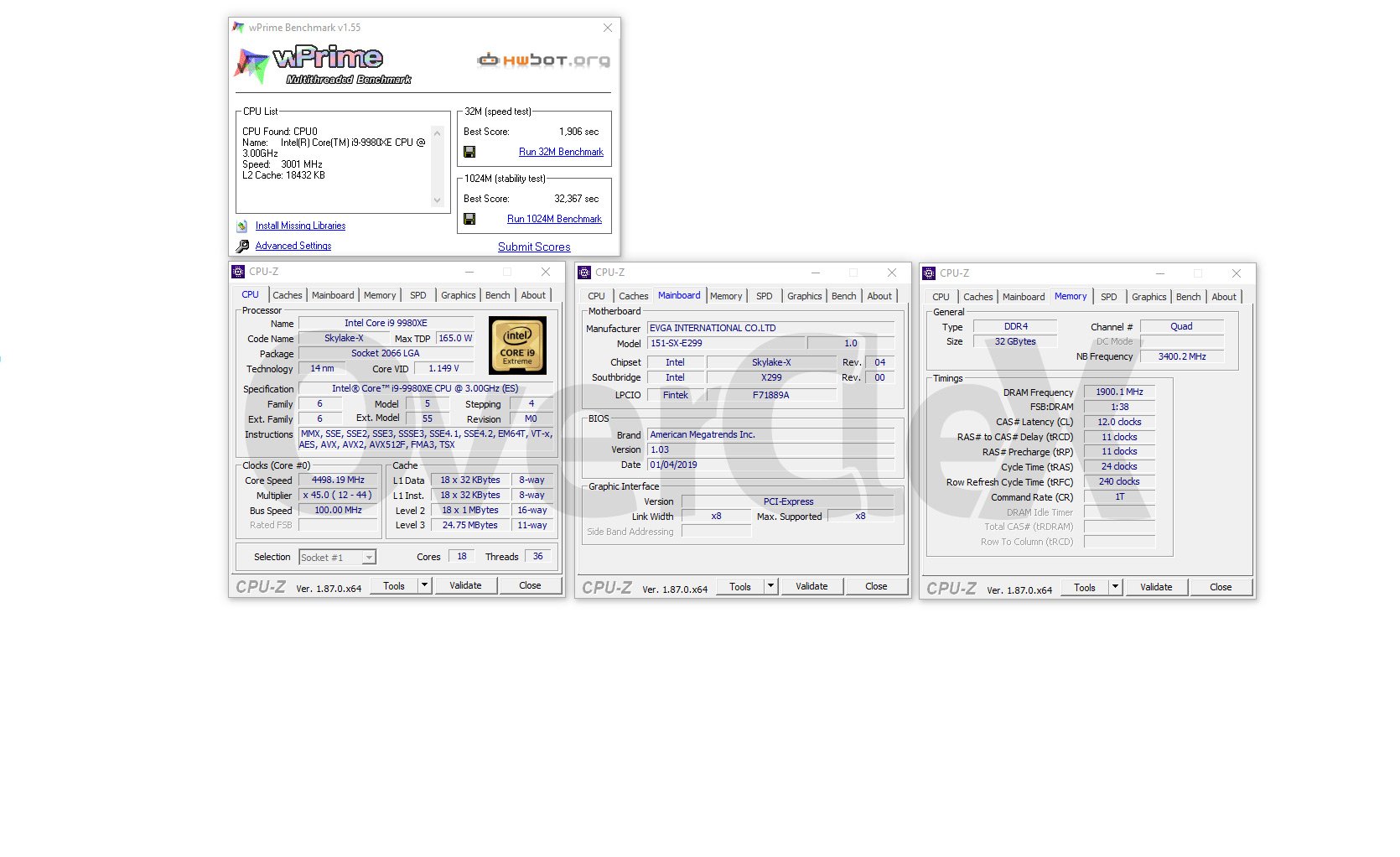Click Tools button in CPU window
The image size is (1400, 857).
(x=394, y=585)
